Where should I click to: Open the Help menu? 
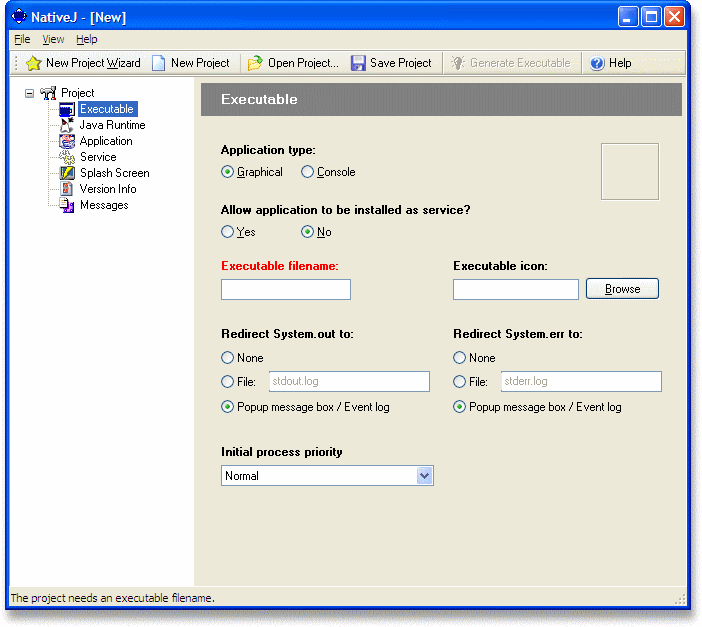[x=86, y=39]
